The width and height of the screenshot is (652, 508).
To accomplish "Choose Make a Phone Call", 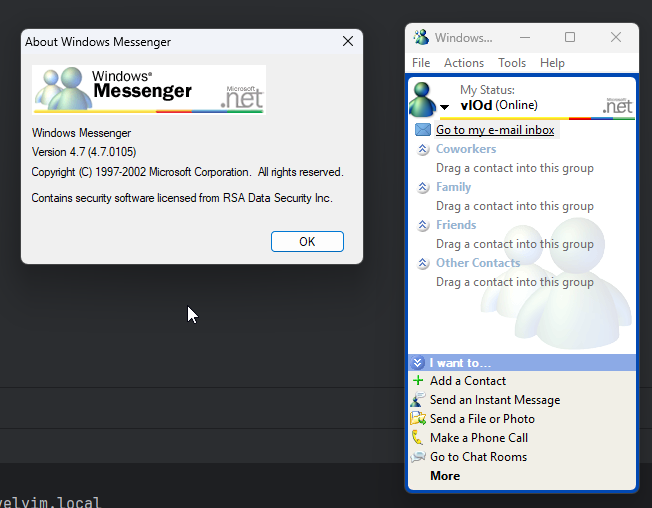I will [479, 438].
